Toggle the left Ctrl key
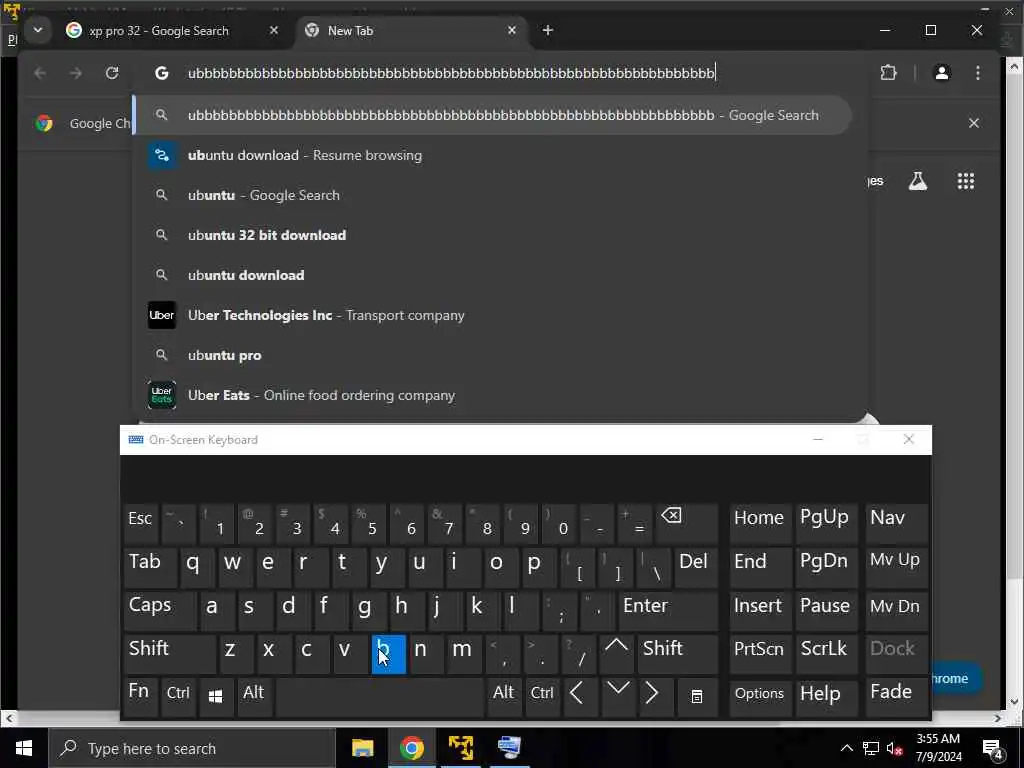This screenshot has width=1024, height=768. (x=178, y=697)
